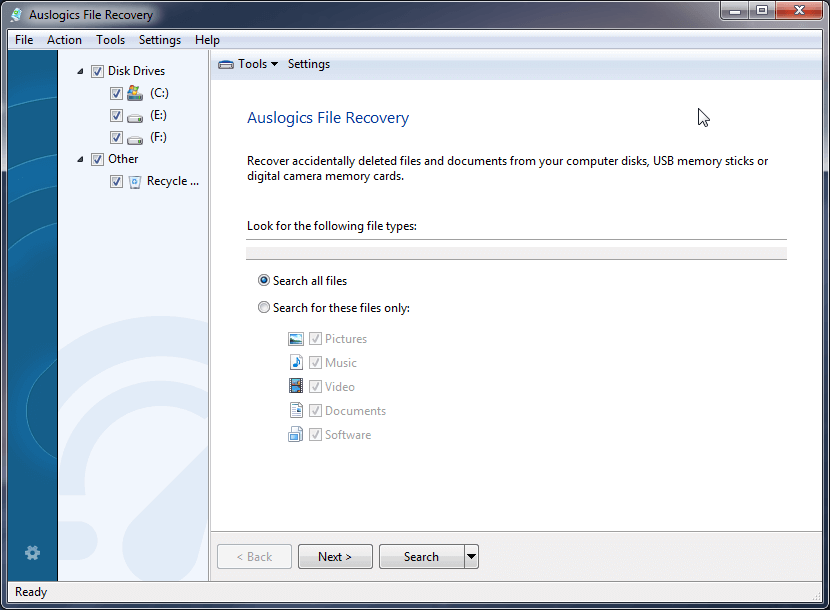Click the gear settings icon in sidebar

coord(32,552)
